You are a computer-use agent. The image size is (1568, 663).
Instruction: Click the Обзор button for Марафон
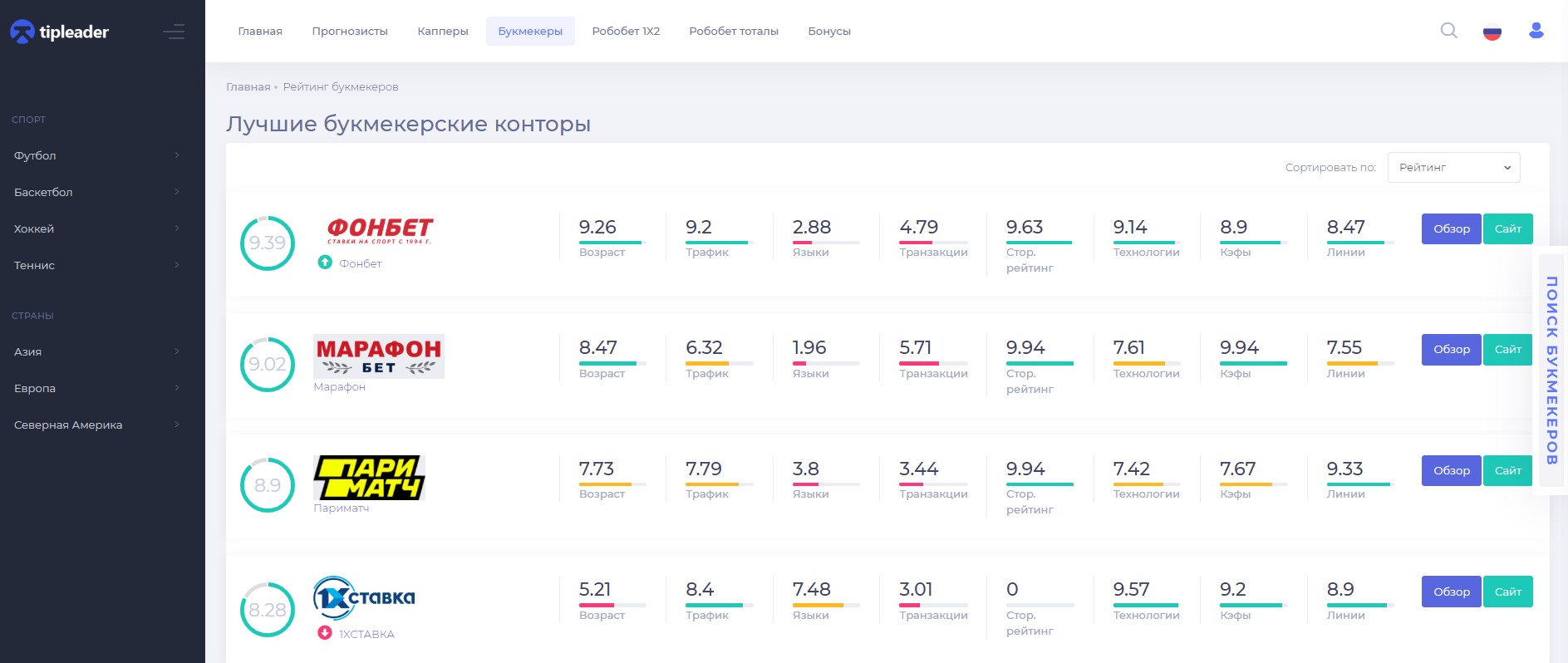click(1452, 349)
